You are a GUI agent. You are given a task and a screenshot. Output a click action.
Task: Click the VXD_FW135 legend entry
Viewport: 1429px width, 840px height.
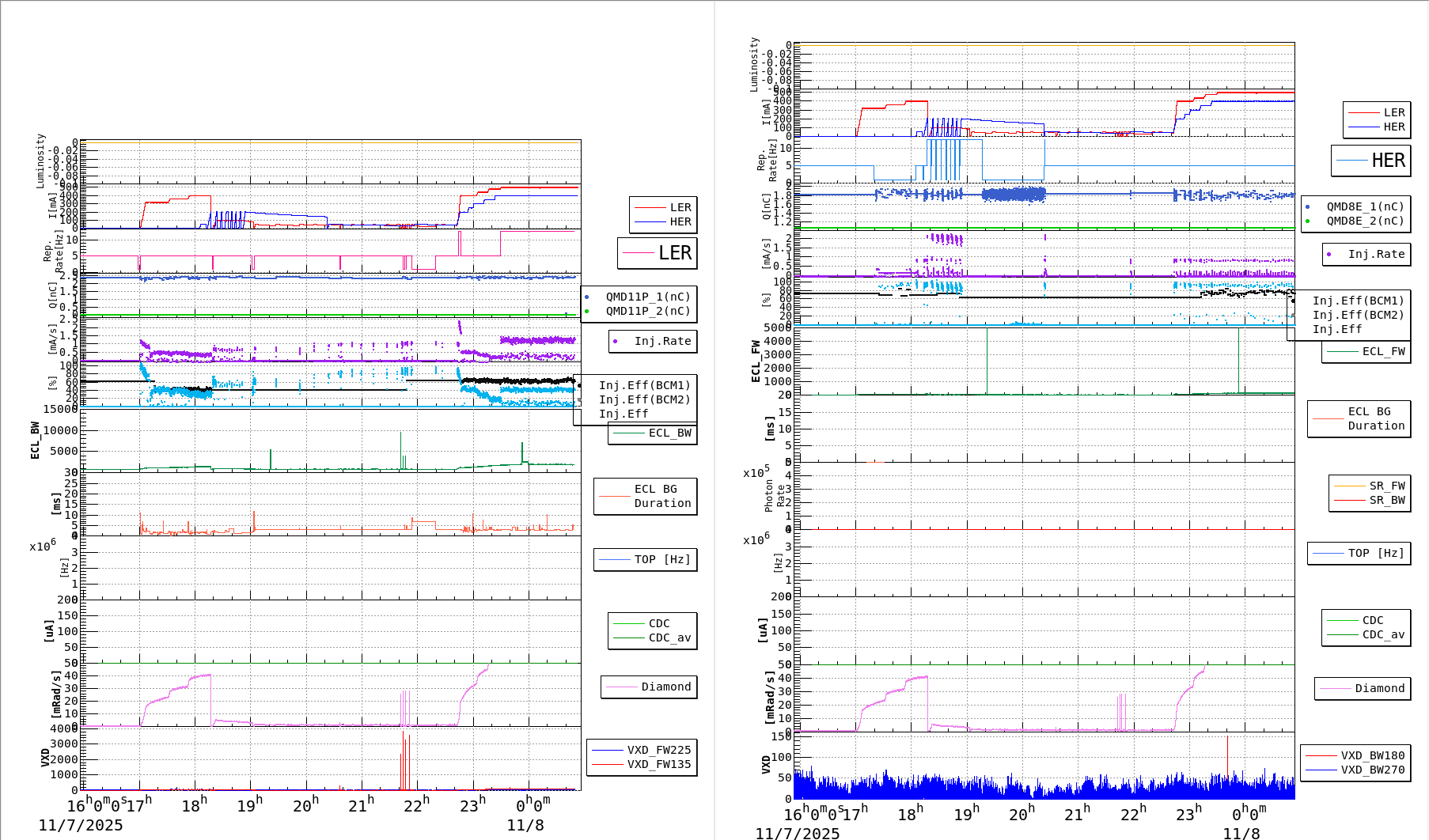tap(658, 764)
